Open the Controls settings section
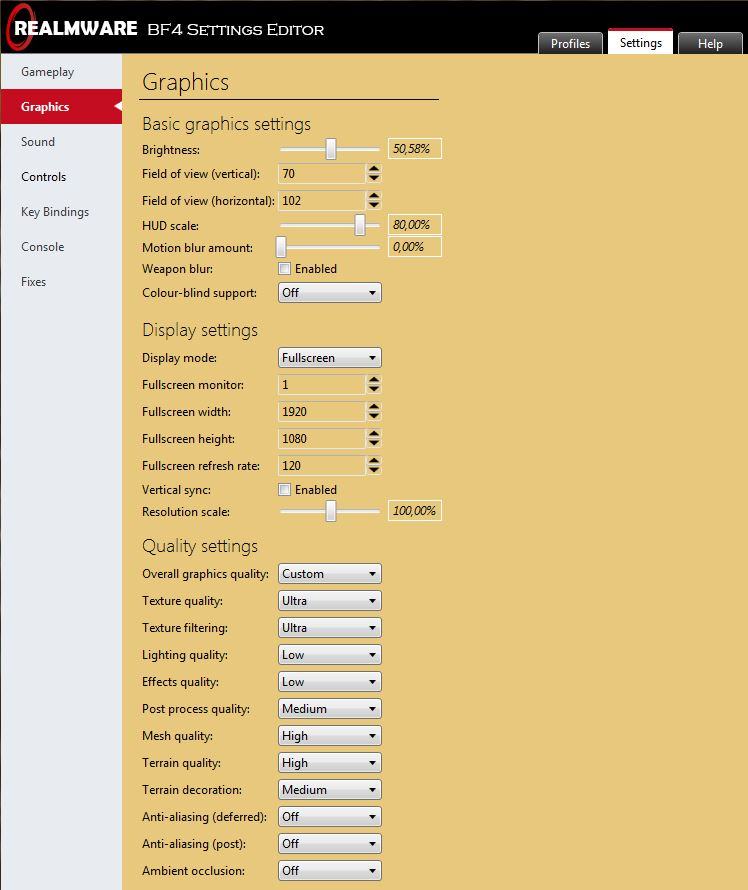 61,177
